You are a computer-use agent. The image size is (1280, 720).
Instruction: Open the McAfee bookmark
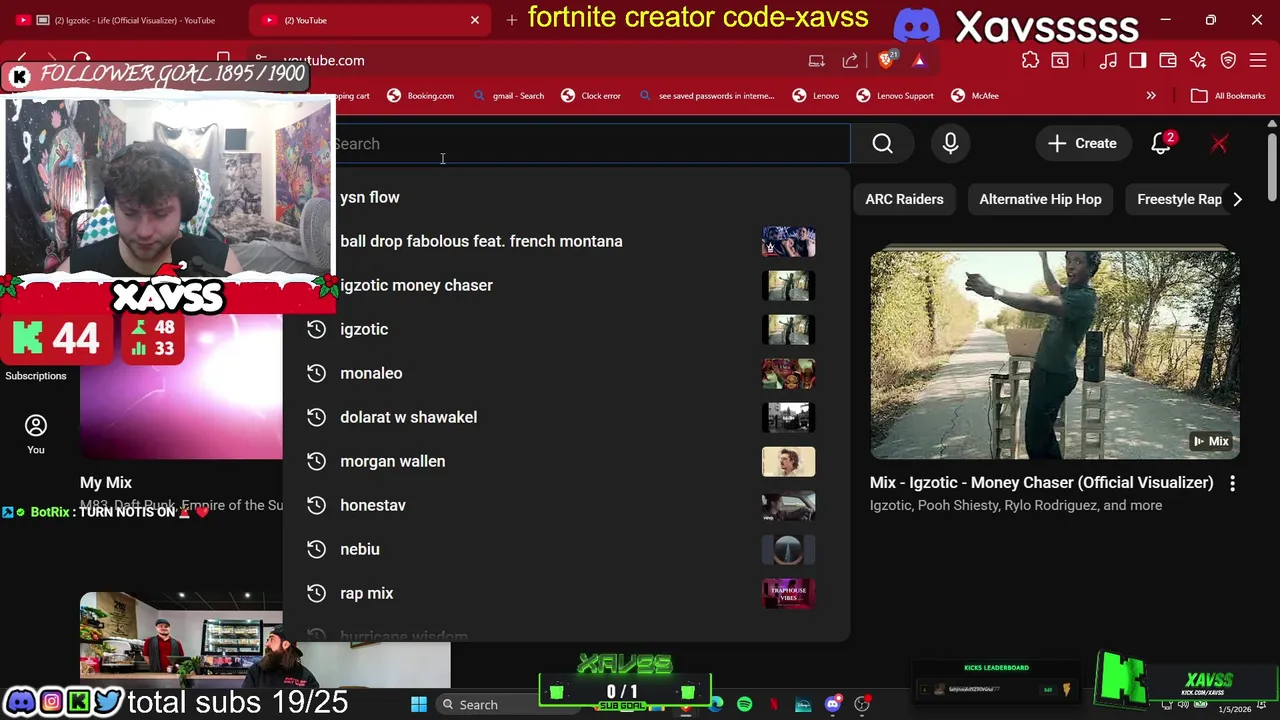(975, 96)
